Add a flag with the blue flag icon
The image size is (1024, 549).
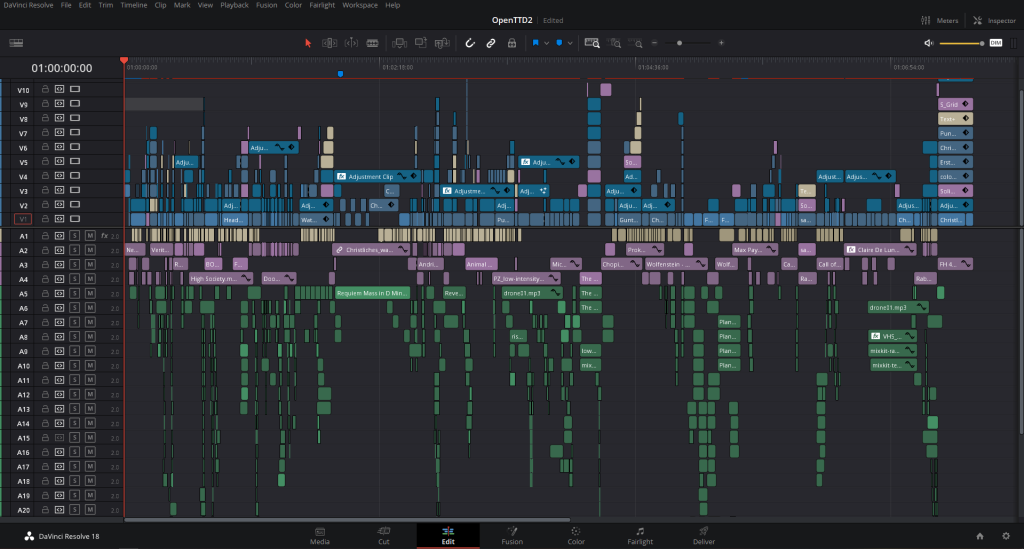[536, 43]
